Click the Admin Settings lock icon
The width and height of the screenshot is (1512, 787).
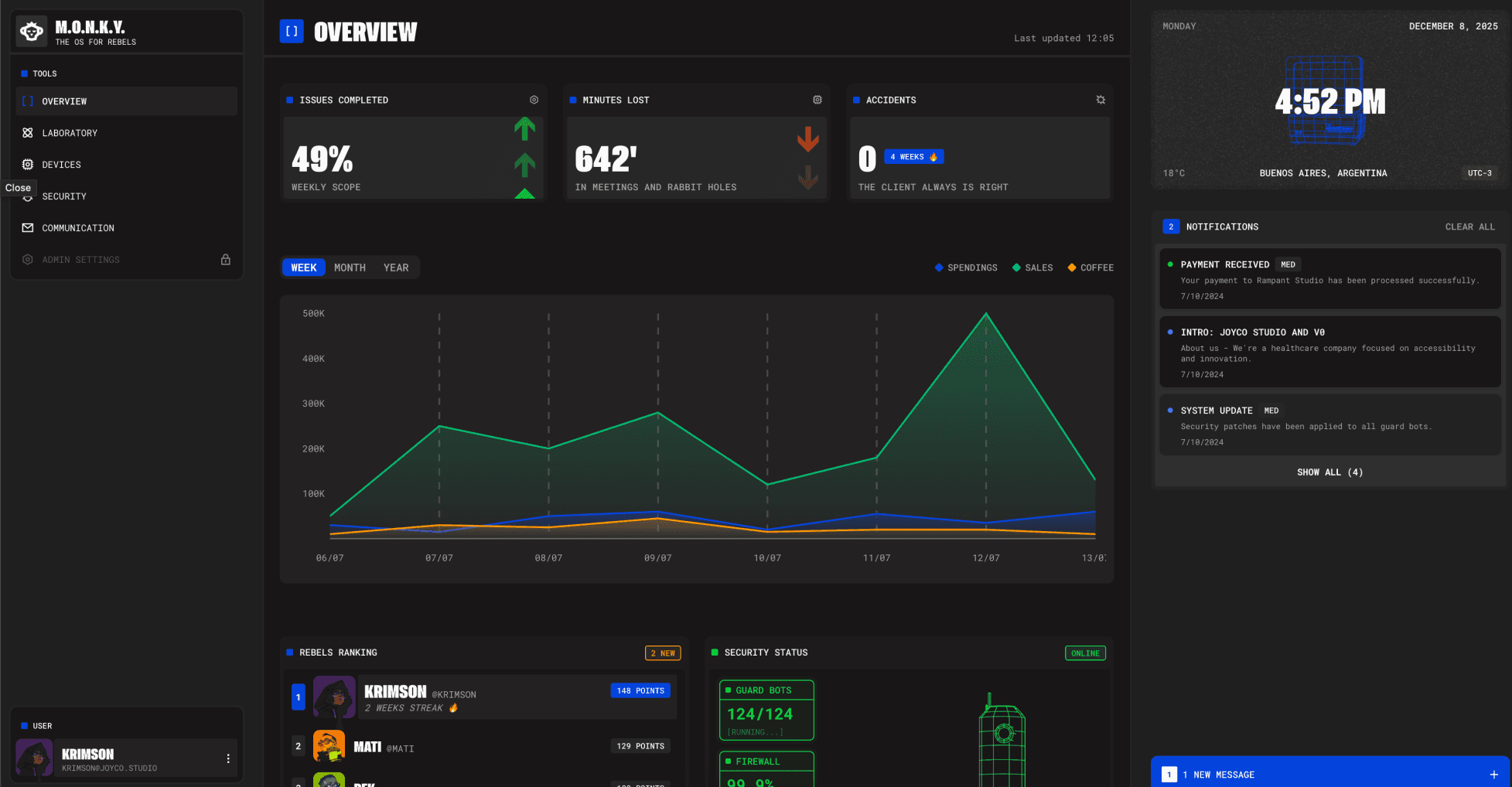point(226,260)
